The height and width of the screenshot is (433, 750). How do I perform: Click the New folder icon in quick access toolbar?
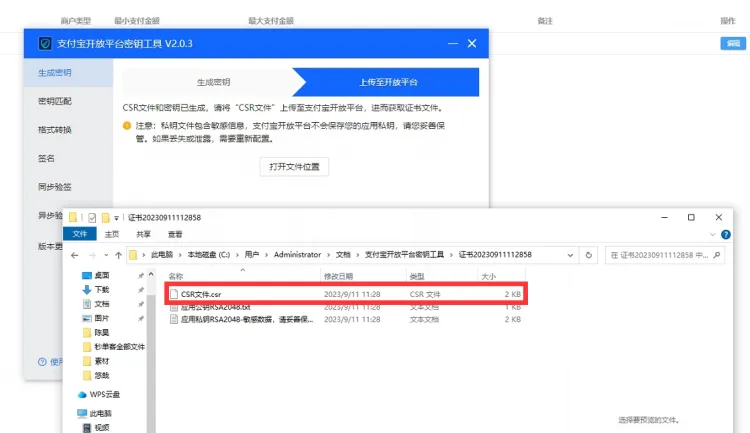tap(105, 218)
